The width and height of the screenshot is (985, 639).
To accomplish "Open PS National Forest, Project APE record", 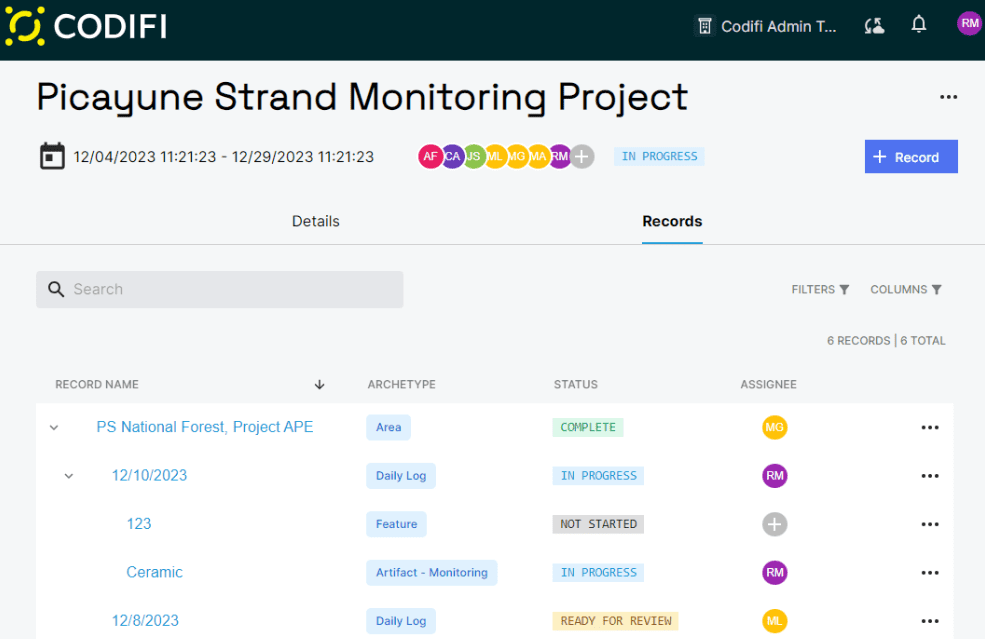I will [x=204, y=427].
